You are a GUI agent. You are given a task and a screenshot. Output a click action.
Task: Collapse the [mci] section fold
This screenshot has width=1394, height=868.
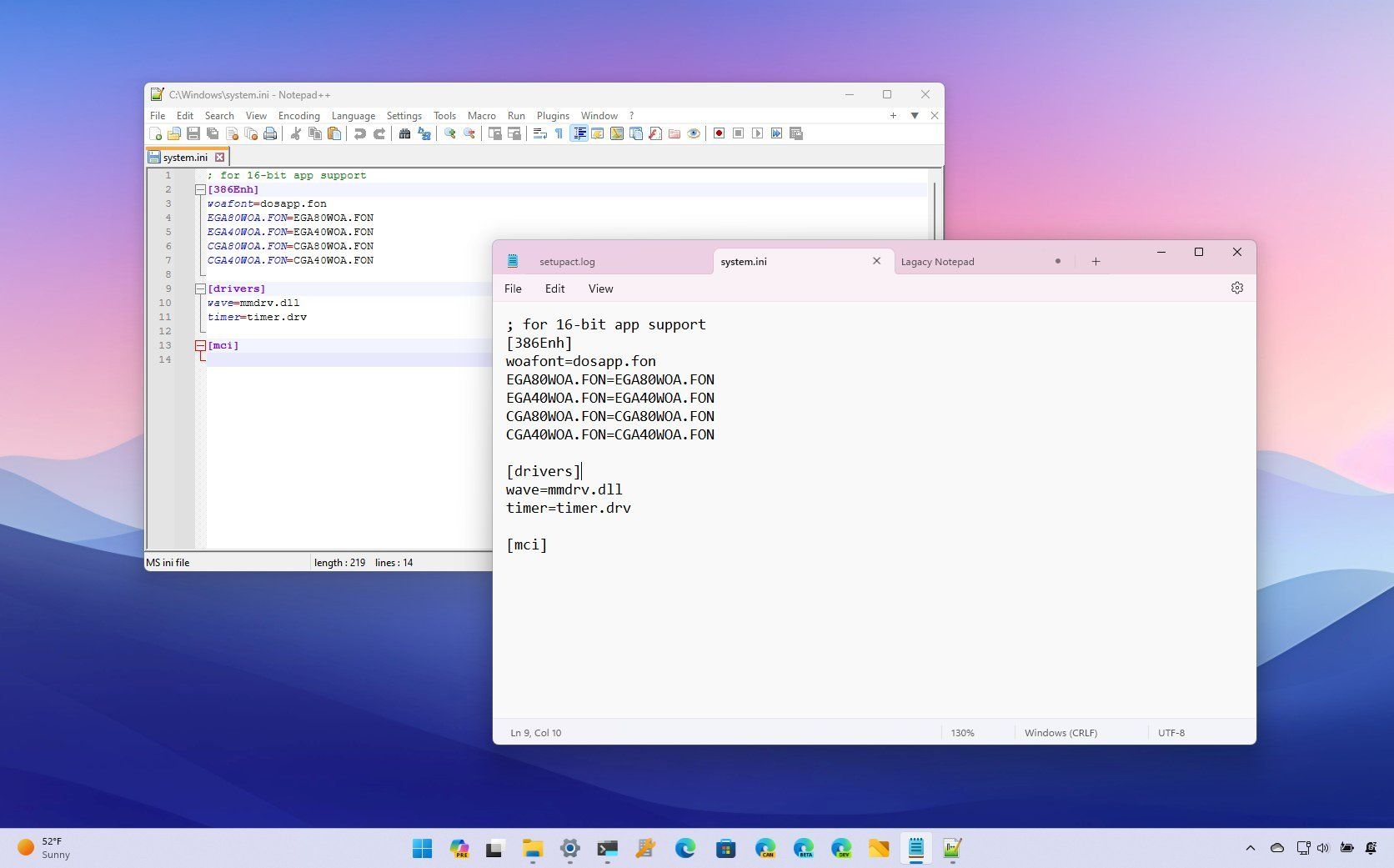[200, 344]
